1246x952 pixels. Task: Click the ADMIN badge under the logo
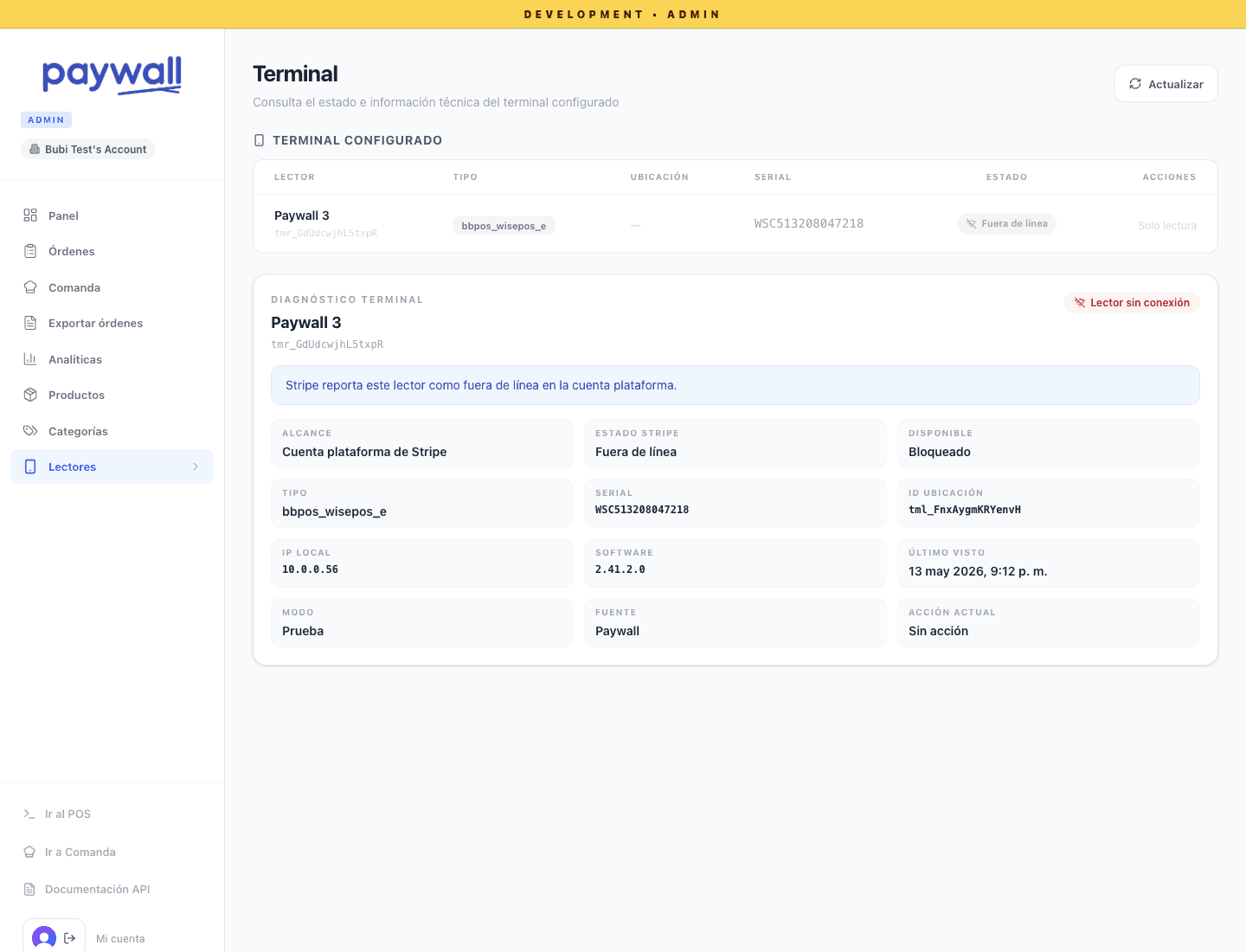[x=46, y=119]
